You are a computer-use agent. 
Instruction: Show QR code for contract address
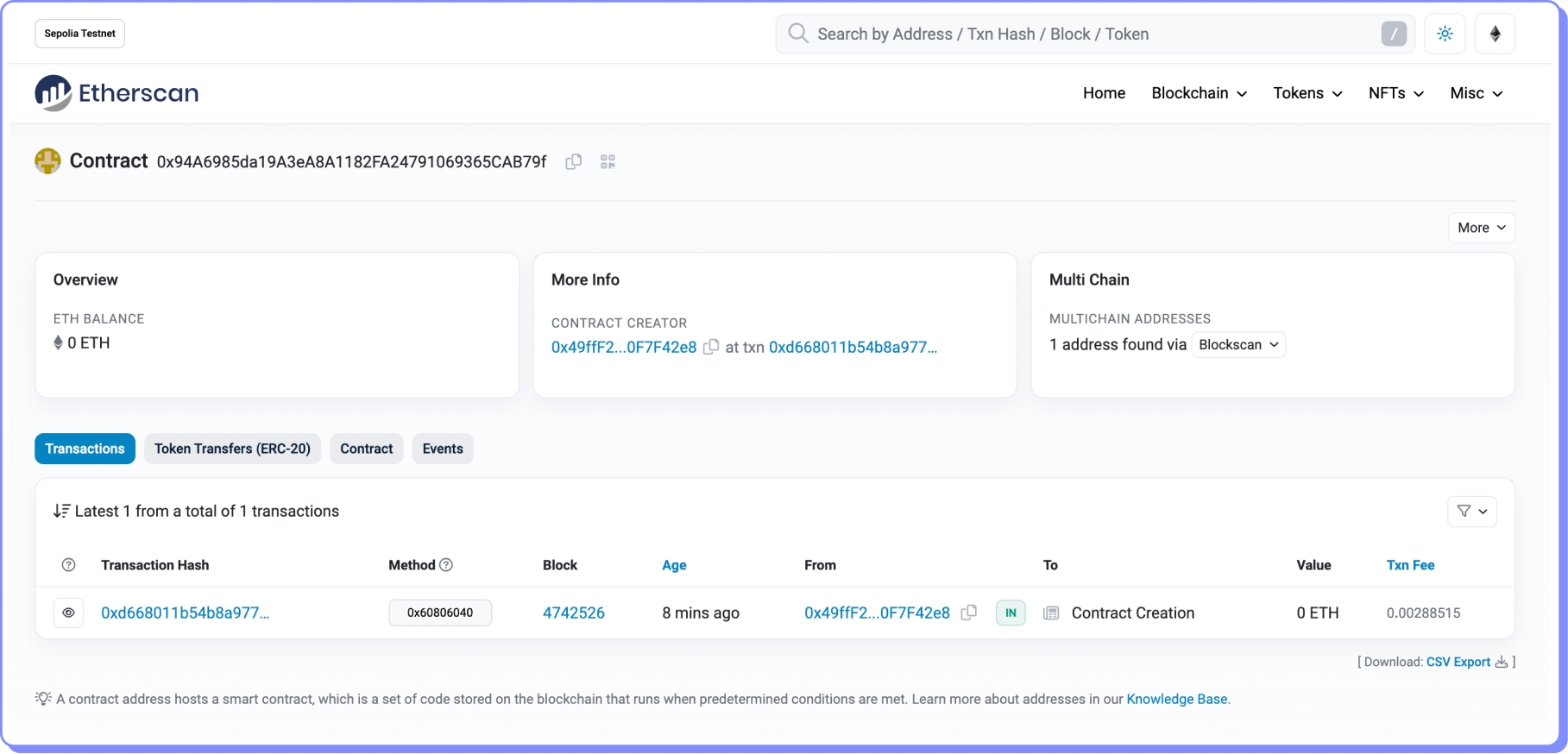coord(608,162)
